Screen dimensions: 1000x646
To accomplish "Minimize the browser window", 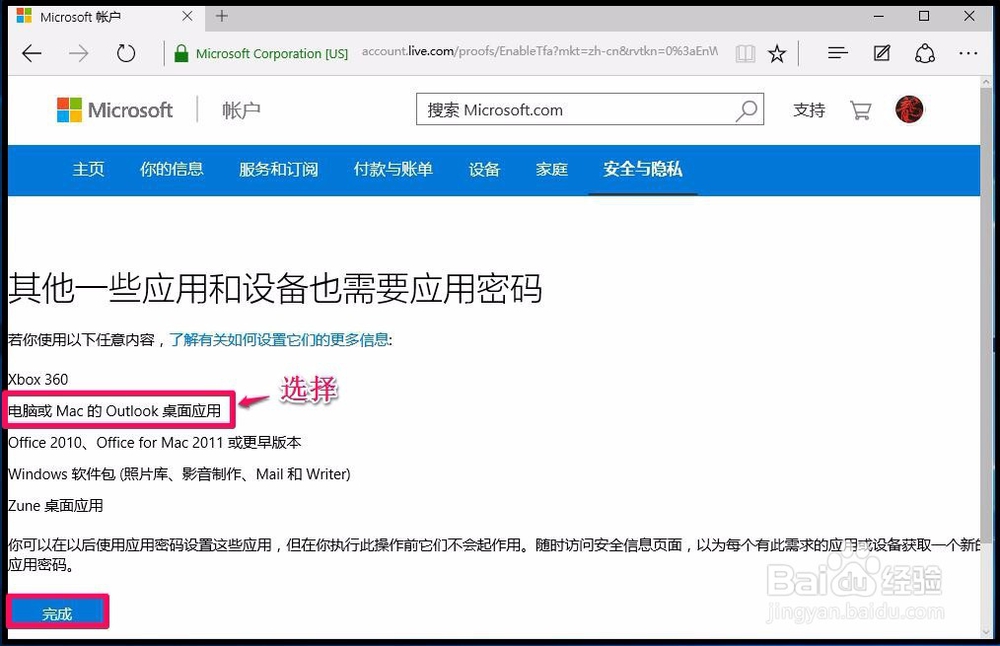I will click(x=879, y=16).
